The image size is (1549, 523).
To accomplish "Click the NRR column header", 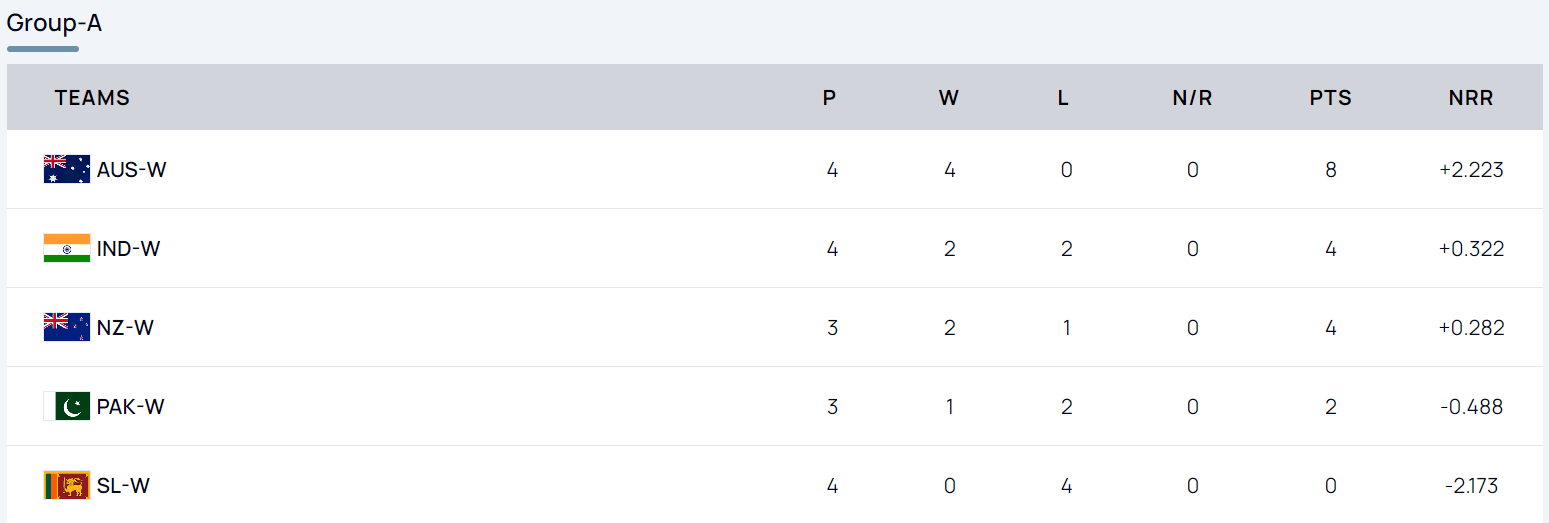I will click(1470, 98).
